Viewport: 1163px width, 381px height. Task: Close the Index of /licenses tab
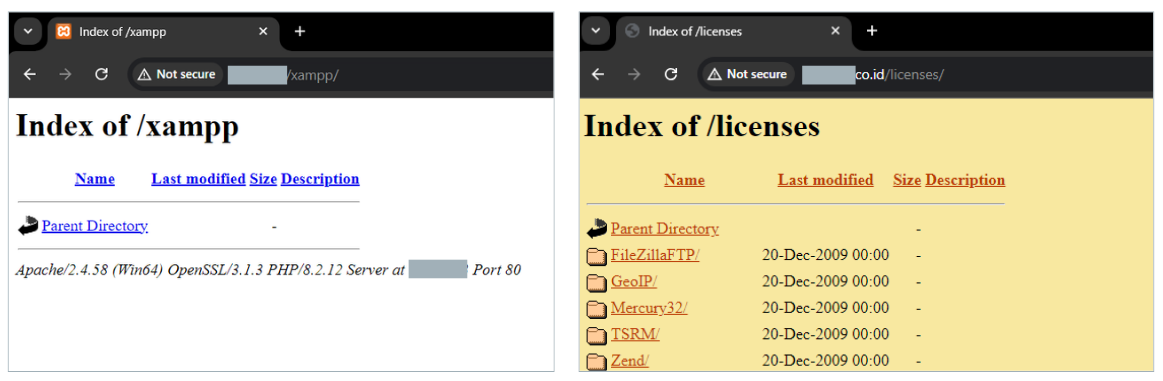click(x=835, y=31)
